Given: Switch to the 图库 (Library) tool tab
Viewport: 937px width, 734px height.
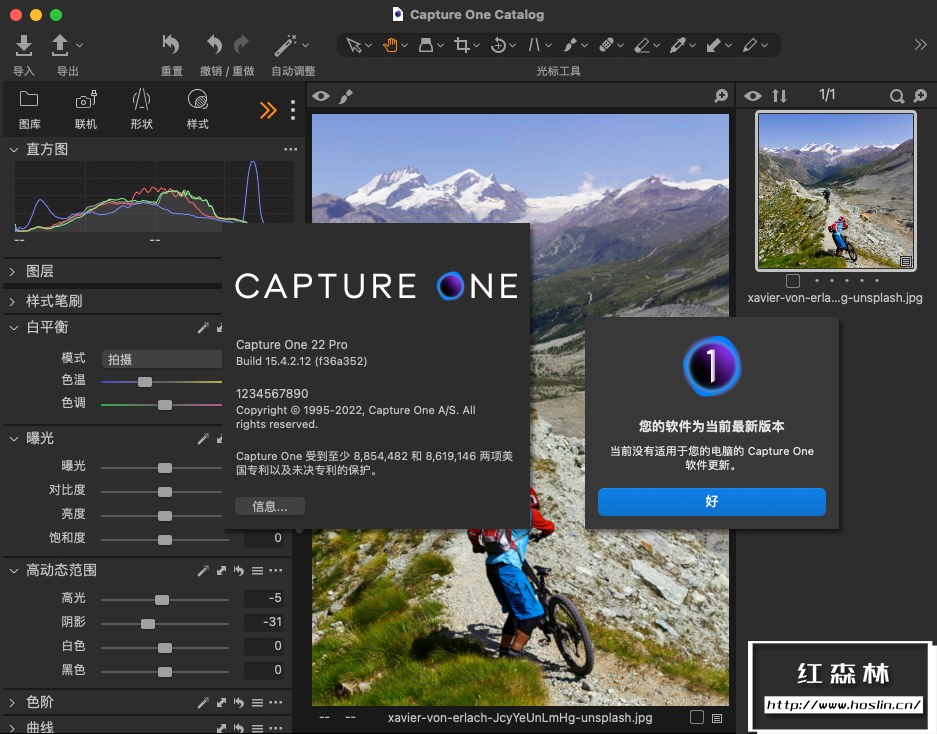Looking at the screenshot, I should point(30,109).
